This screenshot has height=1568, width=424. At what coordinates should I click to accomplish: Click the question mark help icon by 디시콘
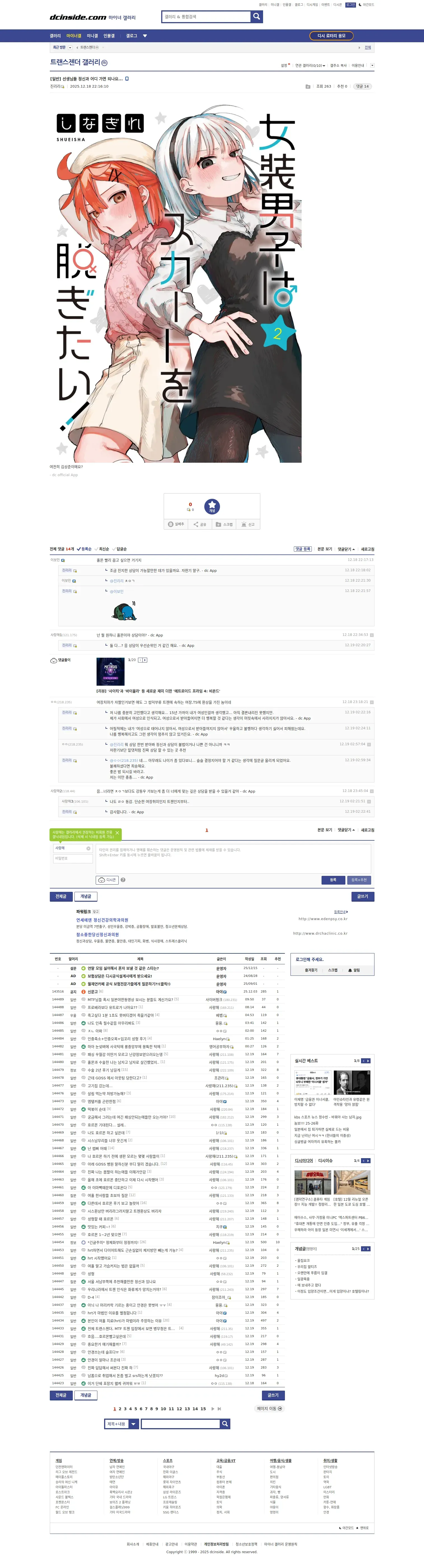(x=123, y=880)
